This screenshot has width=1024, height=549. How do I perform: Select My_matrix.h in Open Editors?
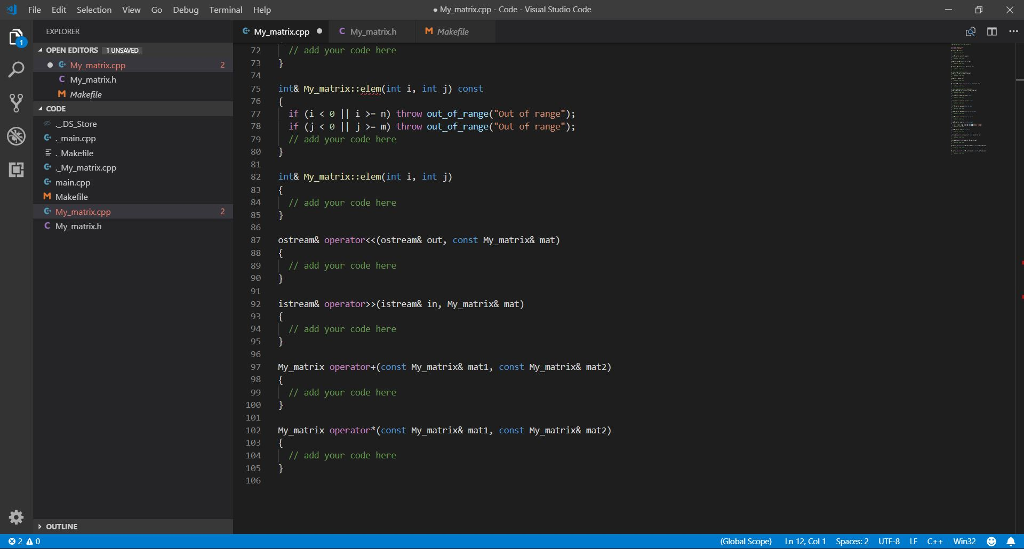(x=133, y=80)
